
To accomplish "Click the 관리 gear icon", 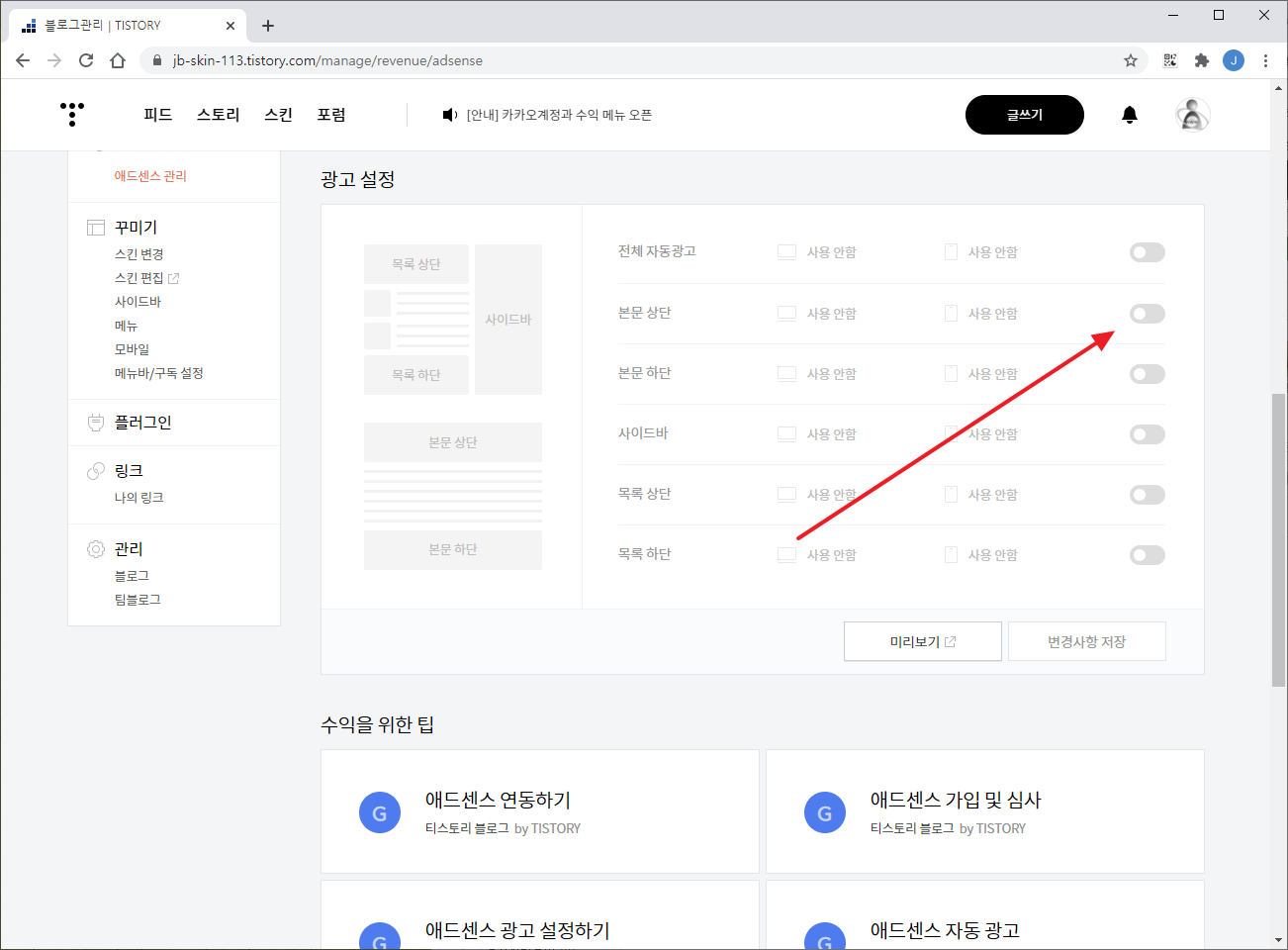I will pyautogui.click(x=96, y=549).
